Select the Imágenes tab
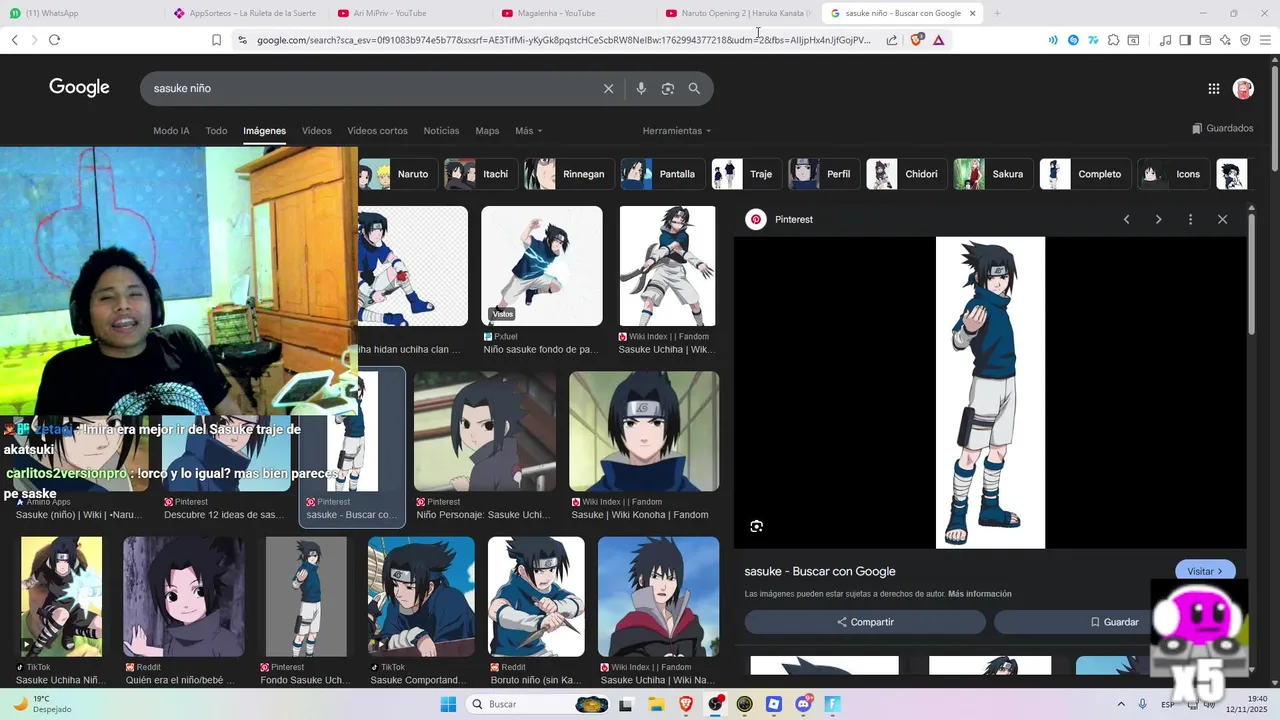This screenshot has width=1280, height=720. tap(264, 131)
